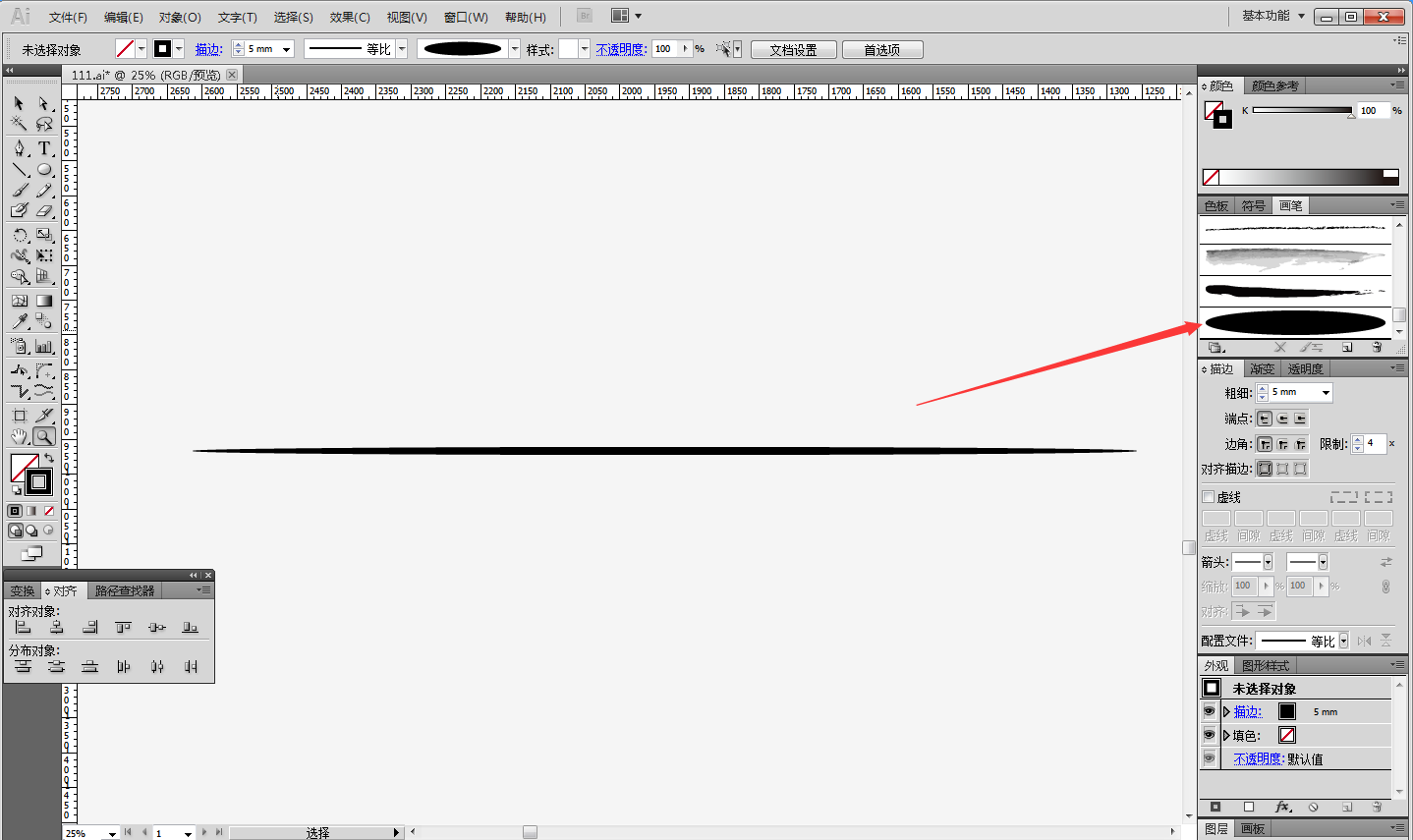Image resolution: width=1413 pixels, height=840 pixels.
Task: Toggle visibility of 描边 appearance row
Action: pos(1210,711)
